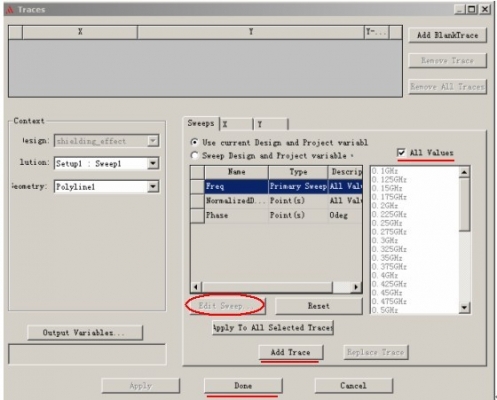Click the 0.3GHz value in the list

(385, 240)
